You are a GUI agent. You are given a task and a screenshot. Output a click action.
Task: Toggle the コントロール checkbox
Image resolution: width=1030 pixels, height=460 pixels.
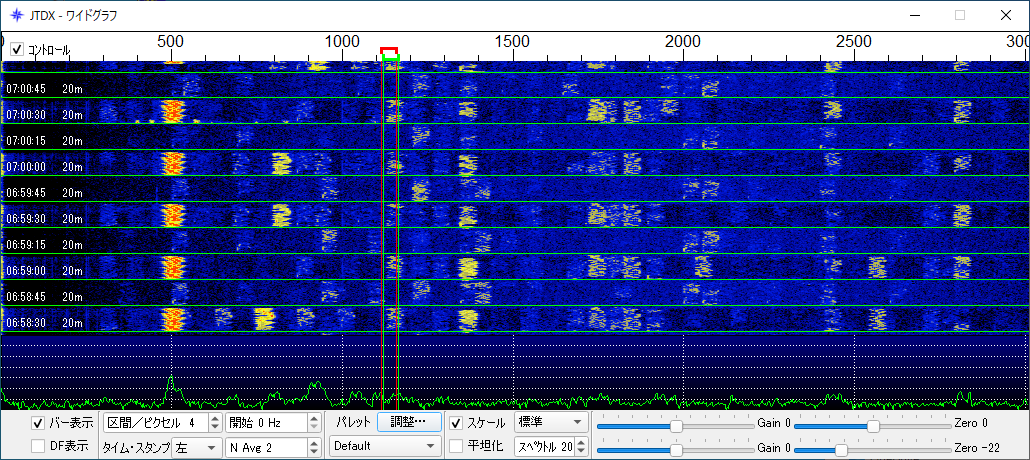[x=17, y=49]
